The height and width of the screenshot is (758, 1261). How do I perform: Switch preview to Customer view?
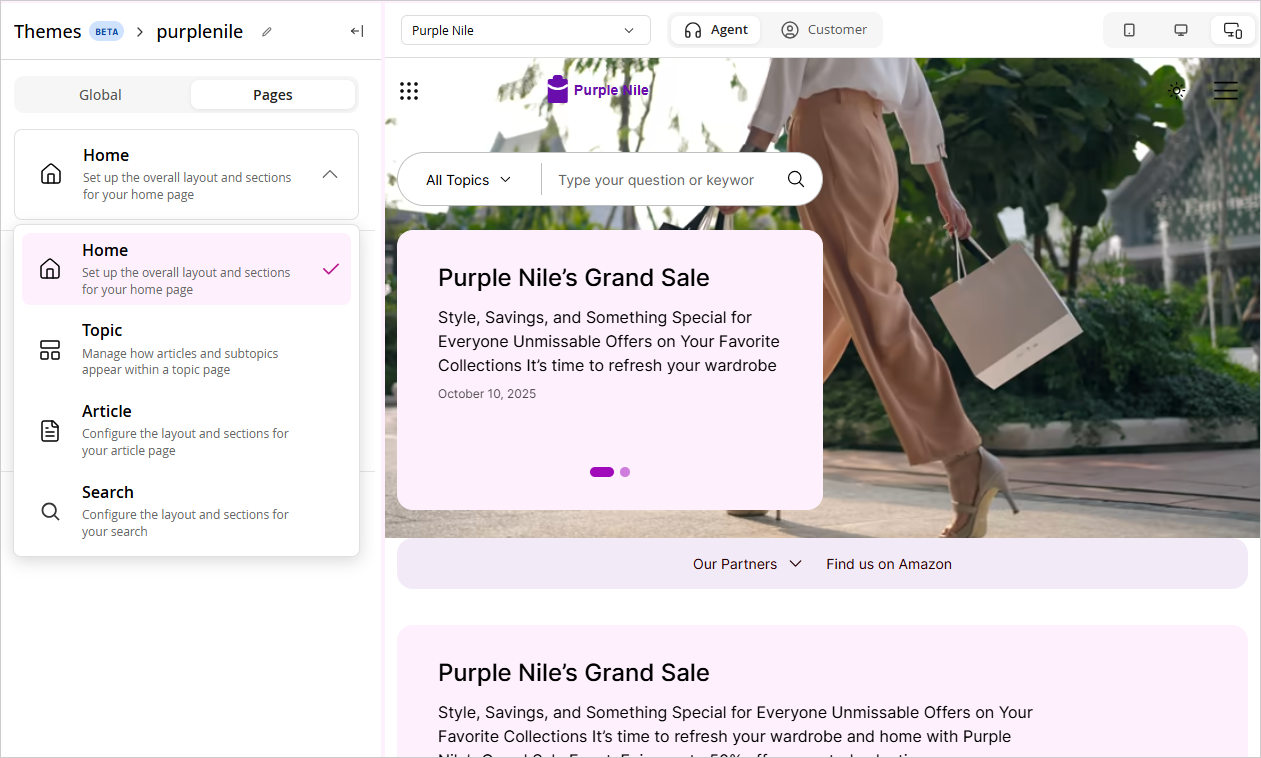coord(825,30)
